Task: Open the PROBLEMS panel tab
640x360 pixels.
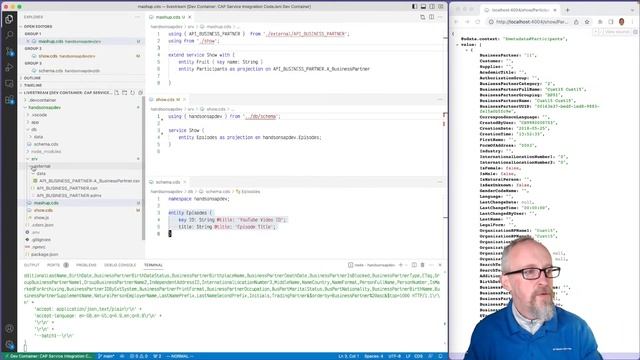Action: tap(86, 265)
